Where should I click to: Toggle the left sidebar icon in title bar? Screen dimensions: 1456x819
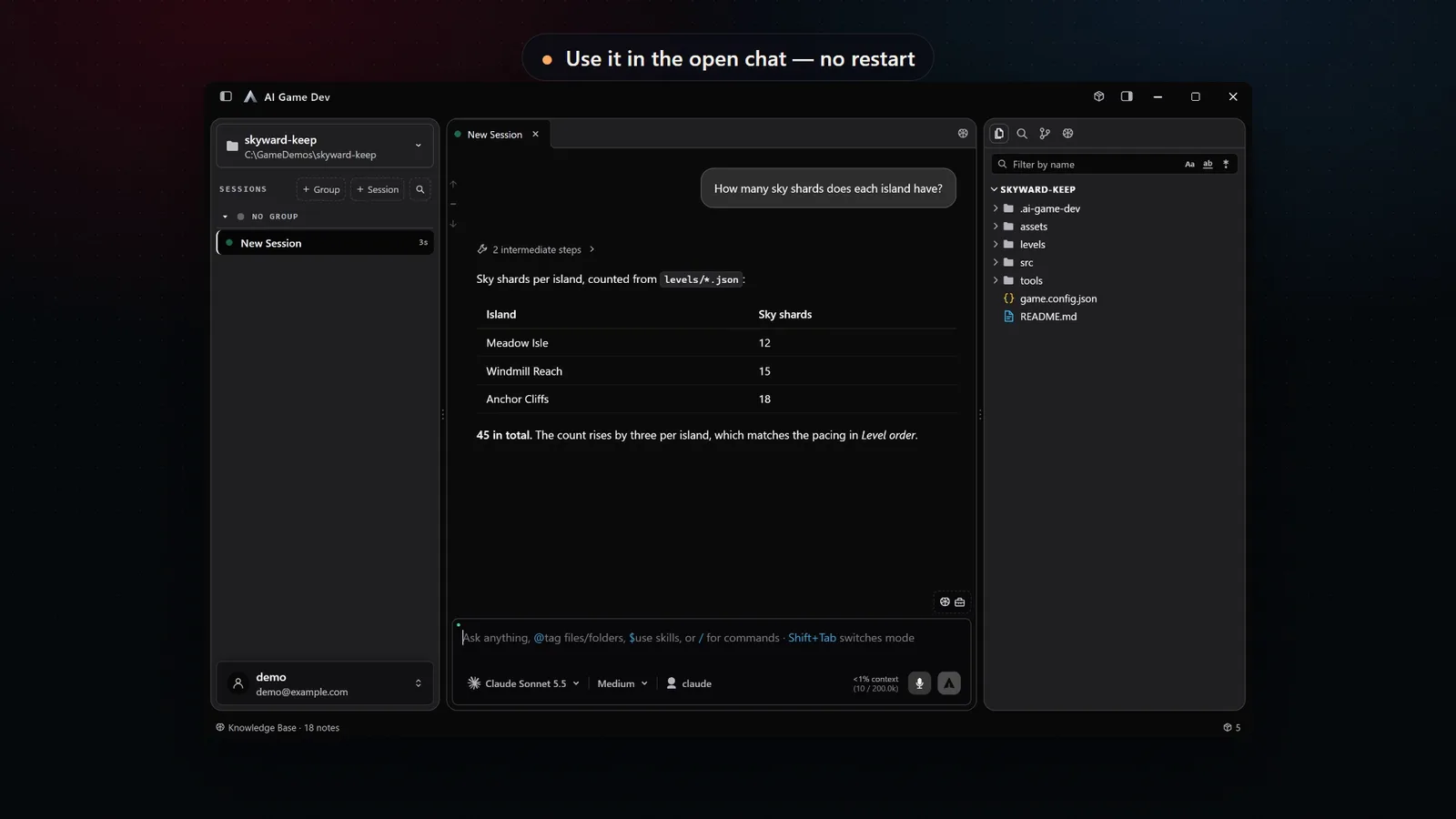(x=226, y=96)
